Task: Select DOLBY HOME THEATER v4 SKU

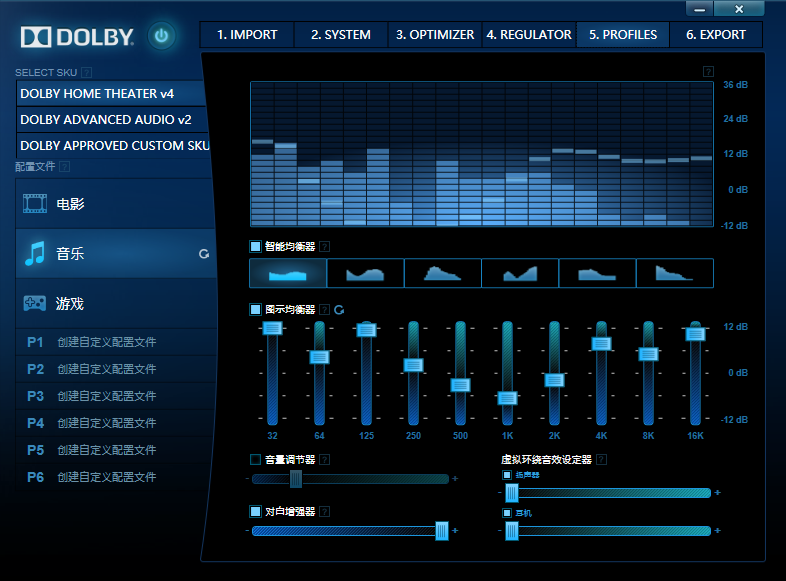Action: tap(111, 94)
